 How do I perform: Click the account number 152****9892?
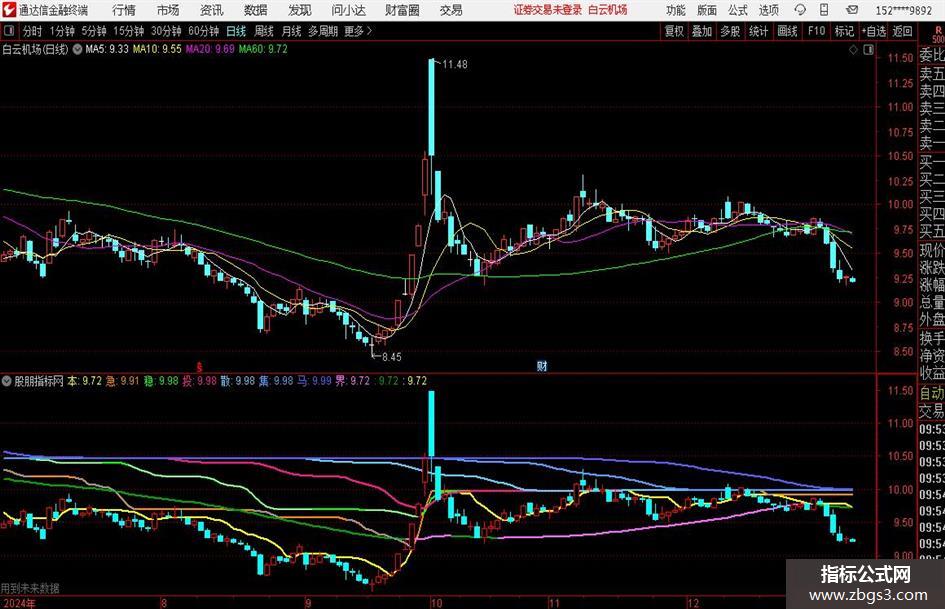[x=903, y=10]
